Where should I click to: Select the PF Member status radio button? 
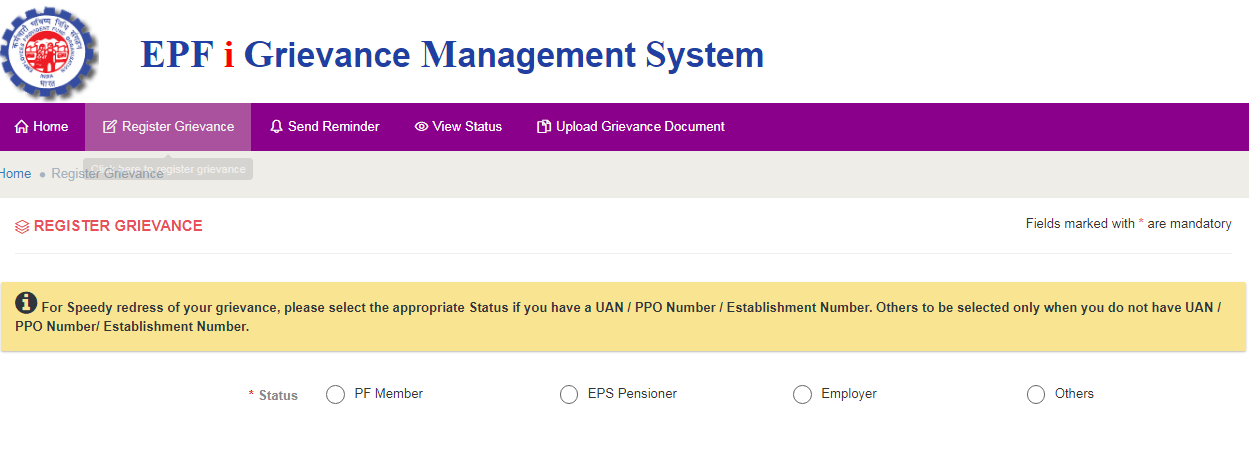point(336,395)
